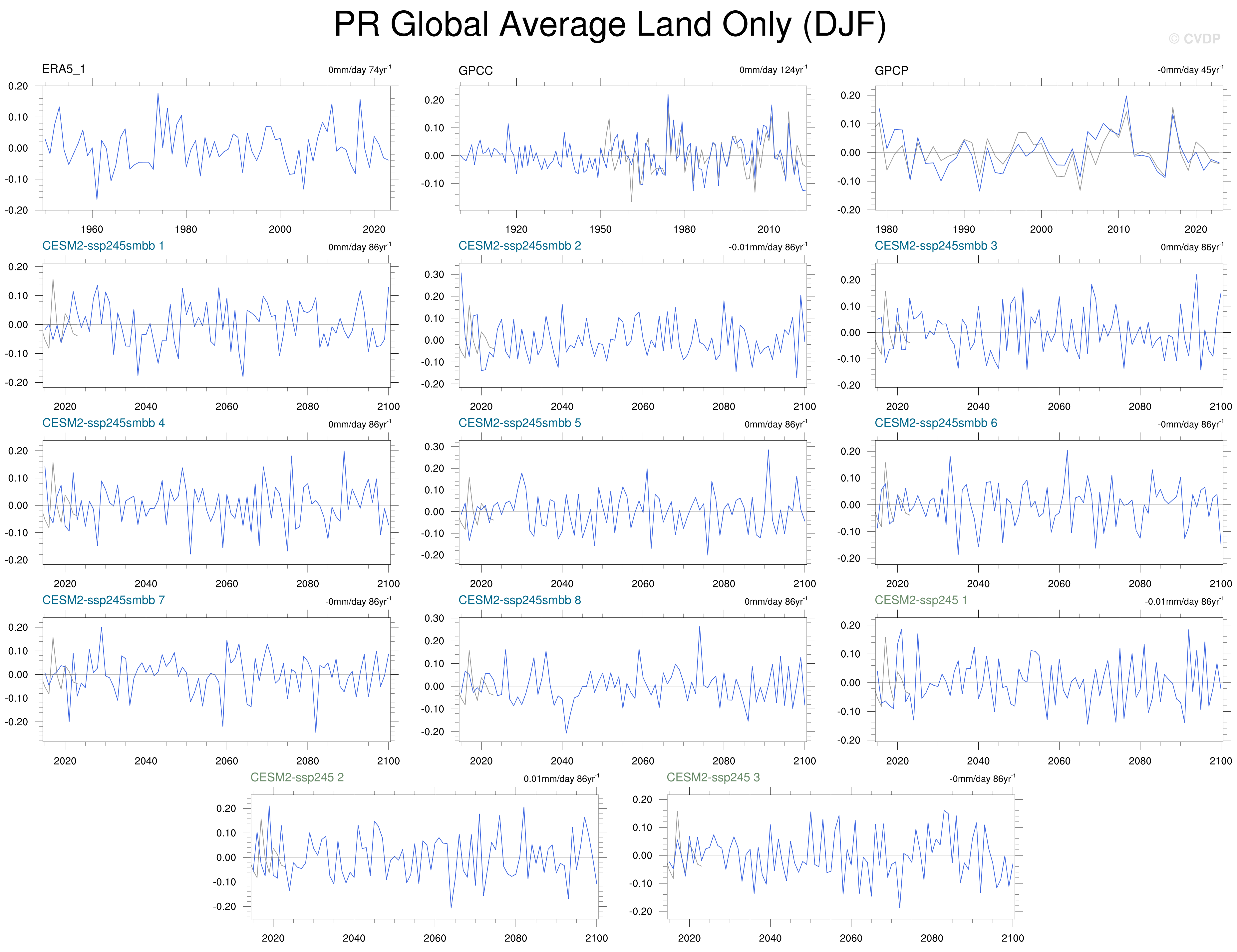Select the CESM2-ssp245smbb 3 title
This screenshot has height=952, width=1237.
click(936, 246)
